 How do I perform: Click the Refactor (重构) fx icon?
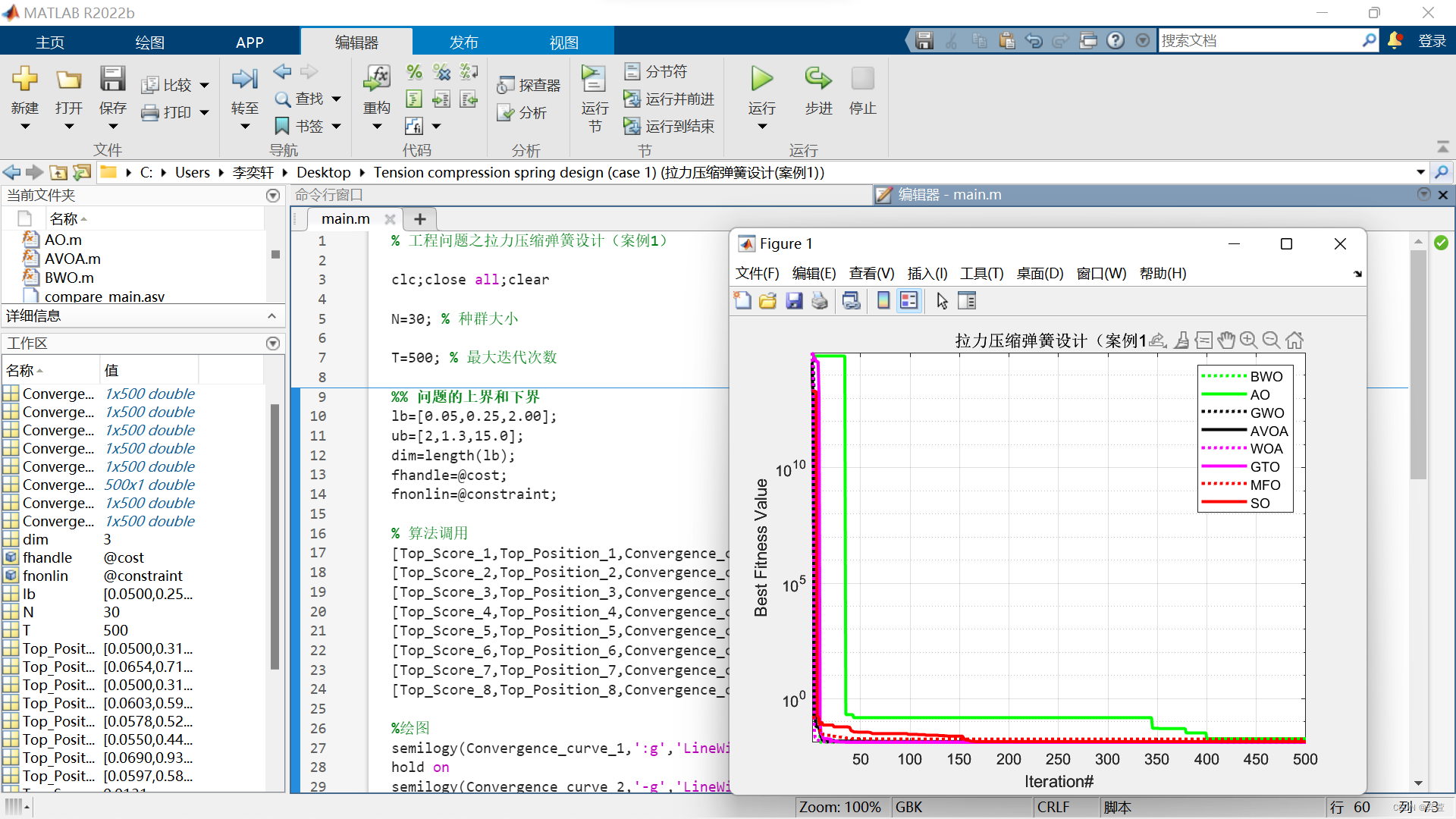pos(377,78)
